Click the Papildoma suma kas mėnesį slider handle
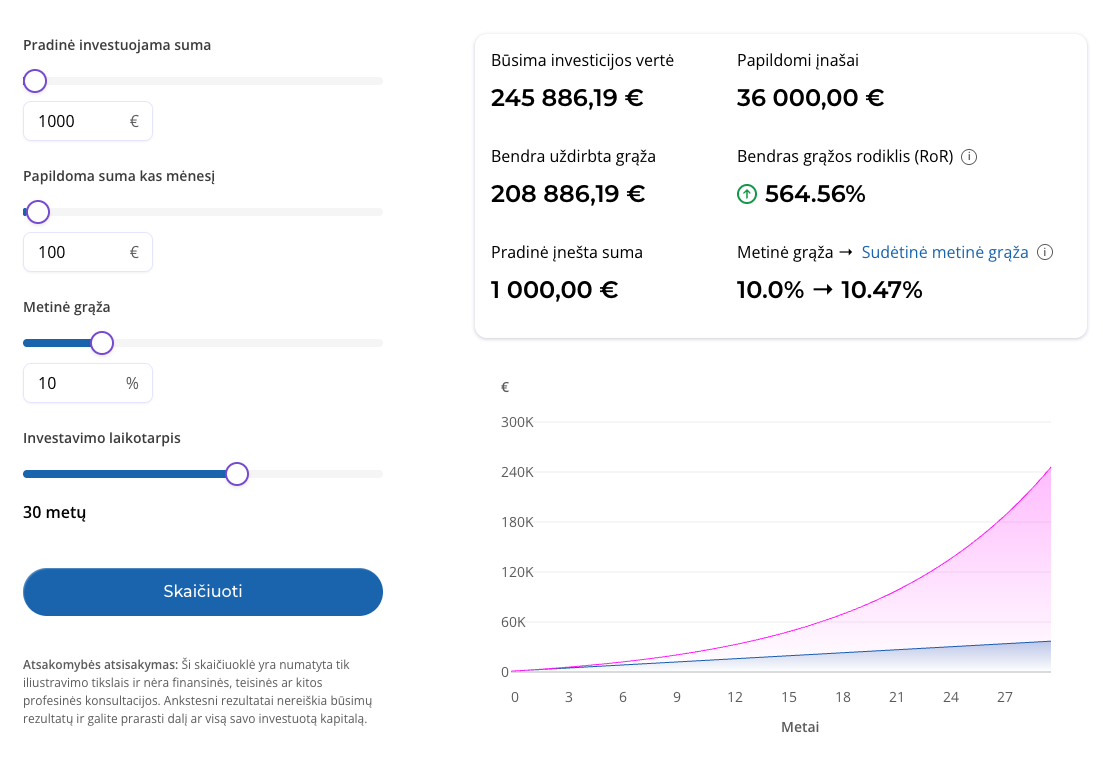This screenshot has height=757, width=1103. click(38, 212)
